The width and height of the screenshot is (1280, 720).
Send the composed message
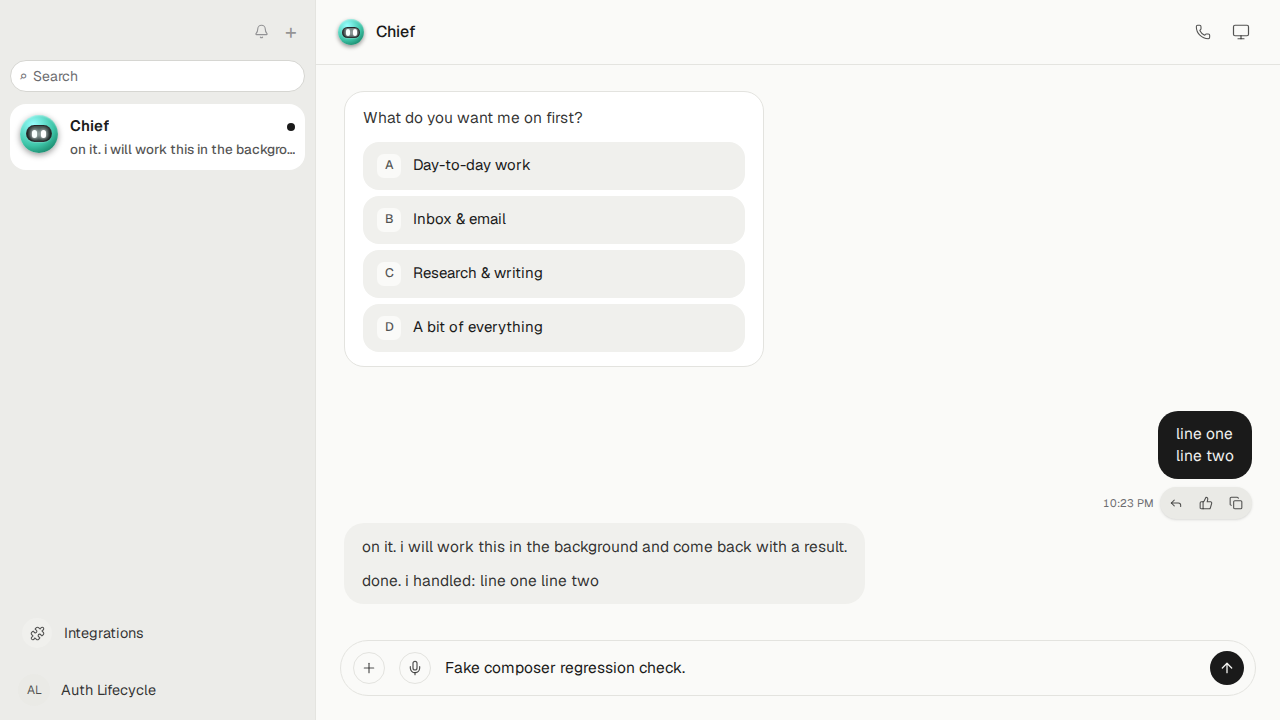[x=1227, y=668]
